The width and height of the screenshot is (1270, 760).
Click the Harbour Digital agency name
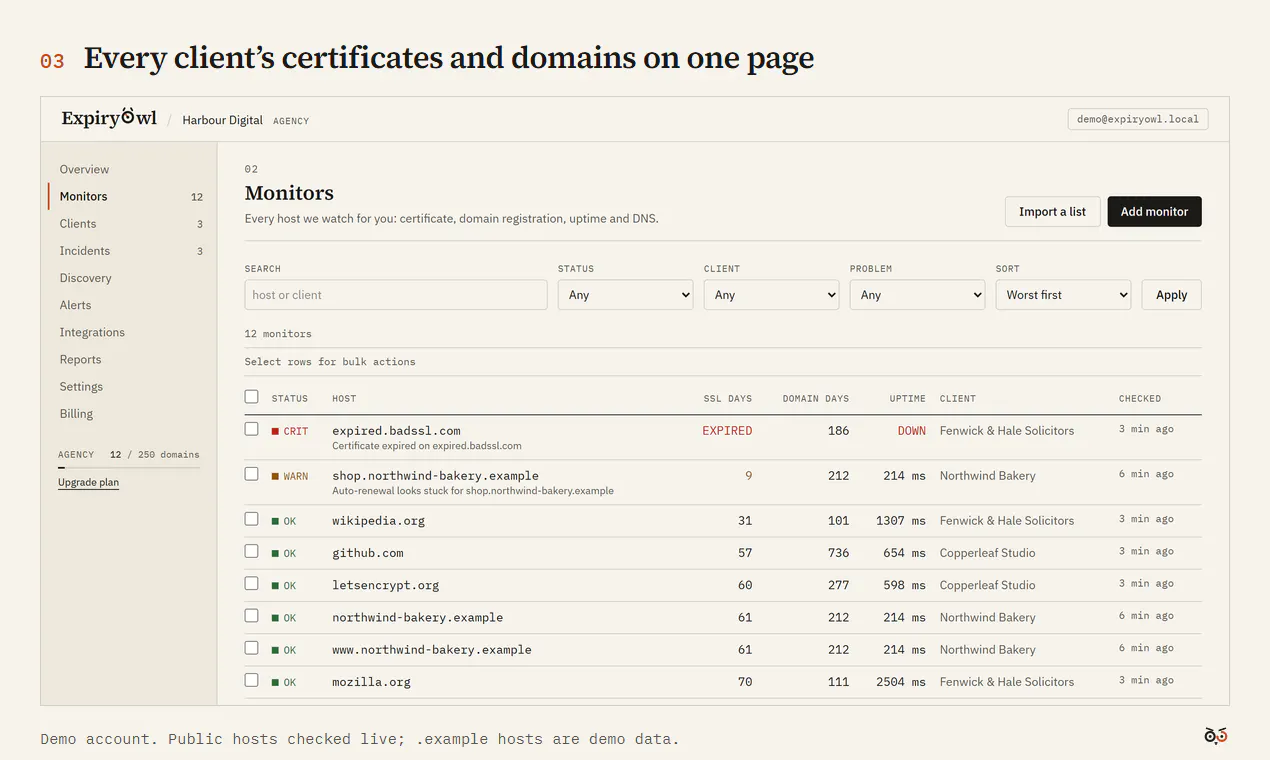pos(222,120)
